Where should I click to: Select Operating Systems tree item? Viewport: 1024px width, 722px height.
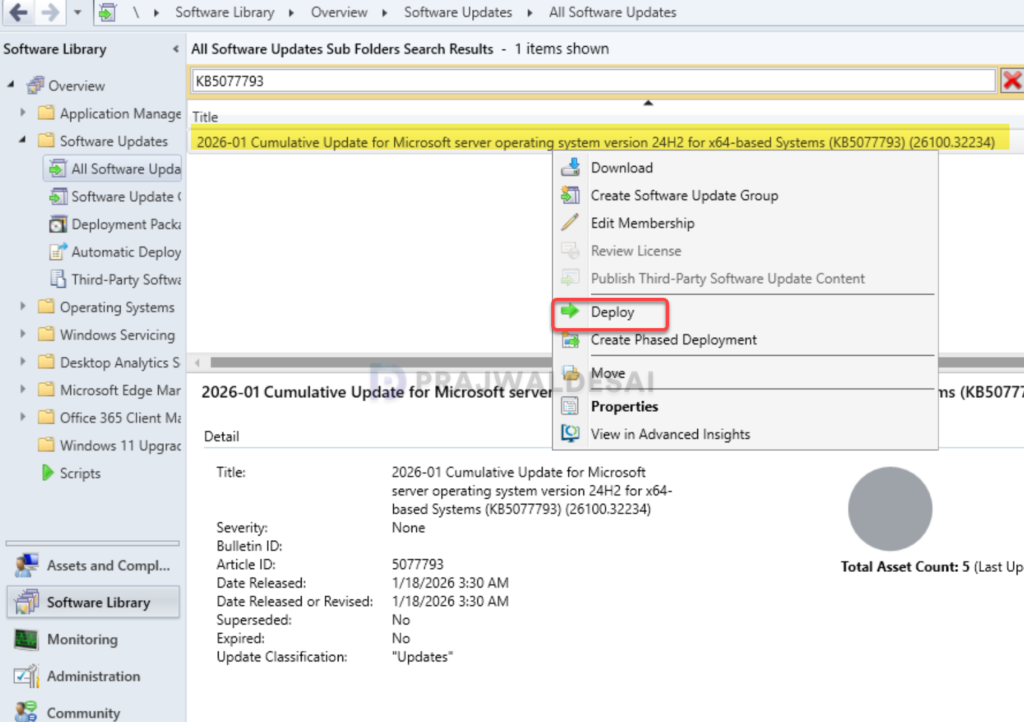117,307
